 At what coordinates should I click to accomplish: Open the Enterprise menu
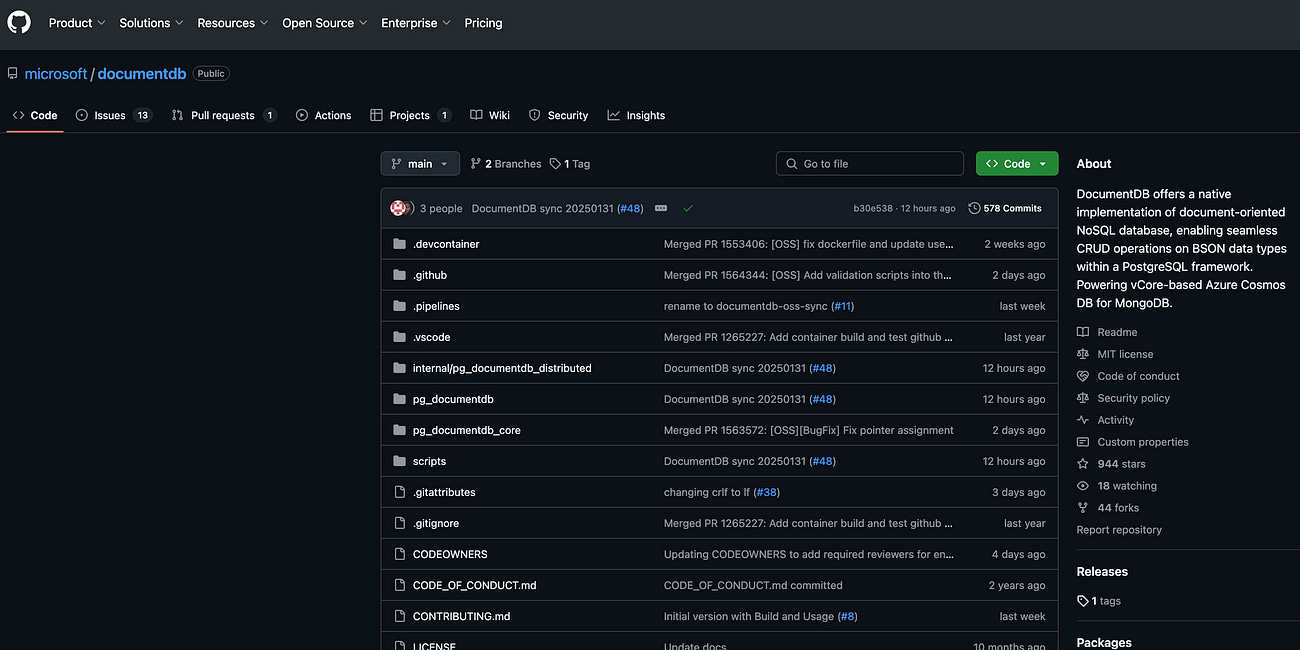[x=416, y=23]
